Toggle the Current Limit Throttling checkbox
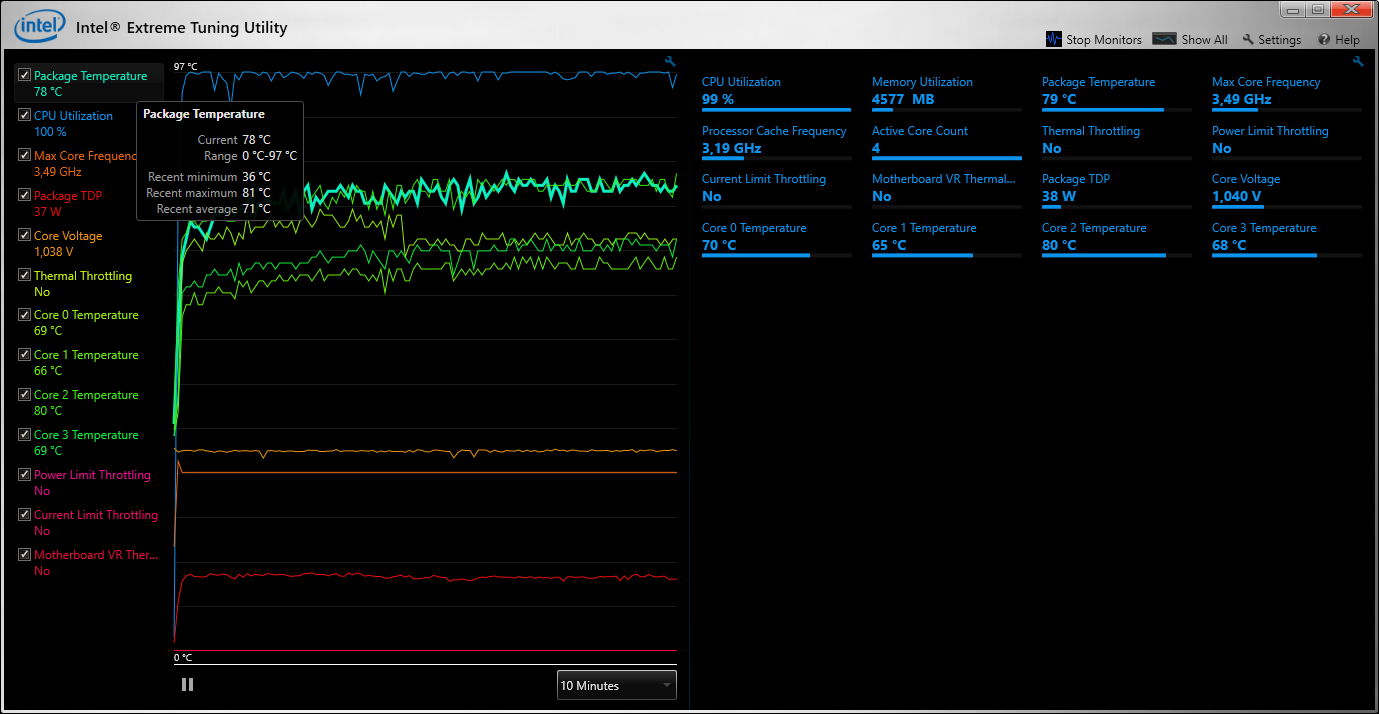 (x=25, y=514)
